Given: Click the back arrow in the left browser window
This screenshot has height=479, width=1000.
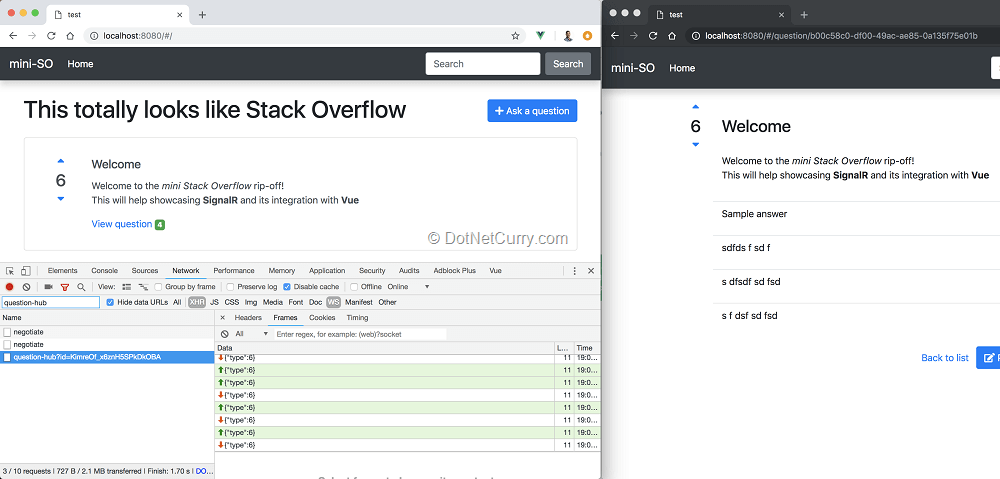Looking at the screenshot, I should pos(13,36).
